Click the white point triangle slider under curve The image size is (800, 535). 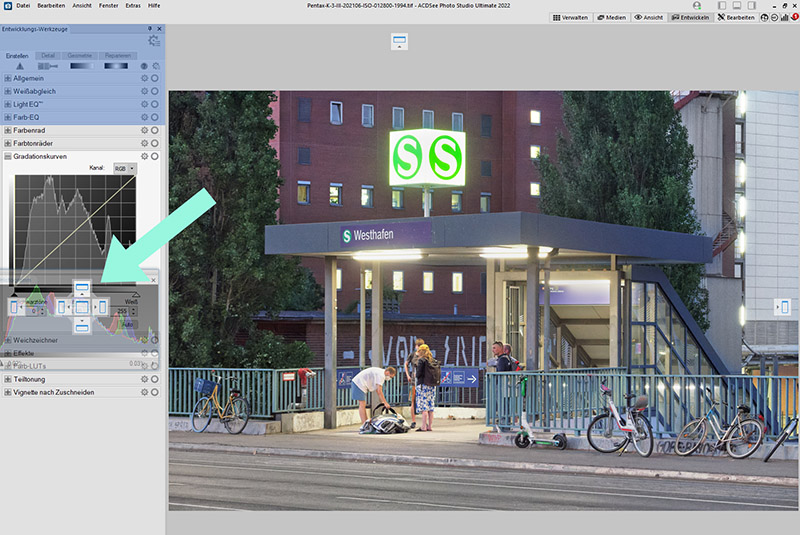coord(136,295)
